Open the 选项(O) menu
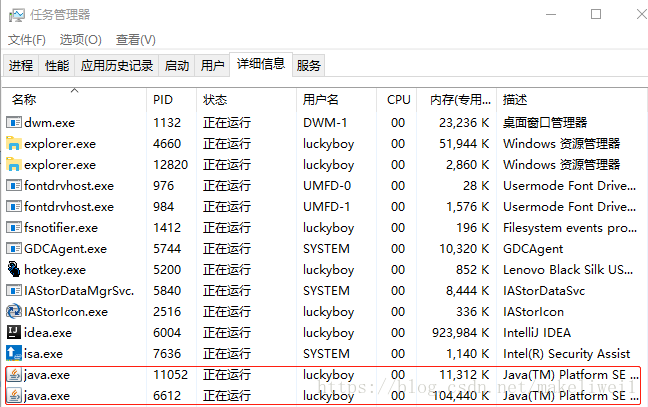This screenshot has height=407, width=648. click(x=81, y=40)
